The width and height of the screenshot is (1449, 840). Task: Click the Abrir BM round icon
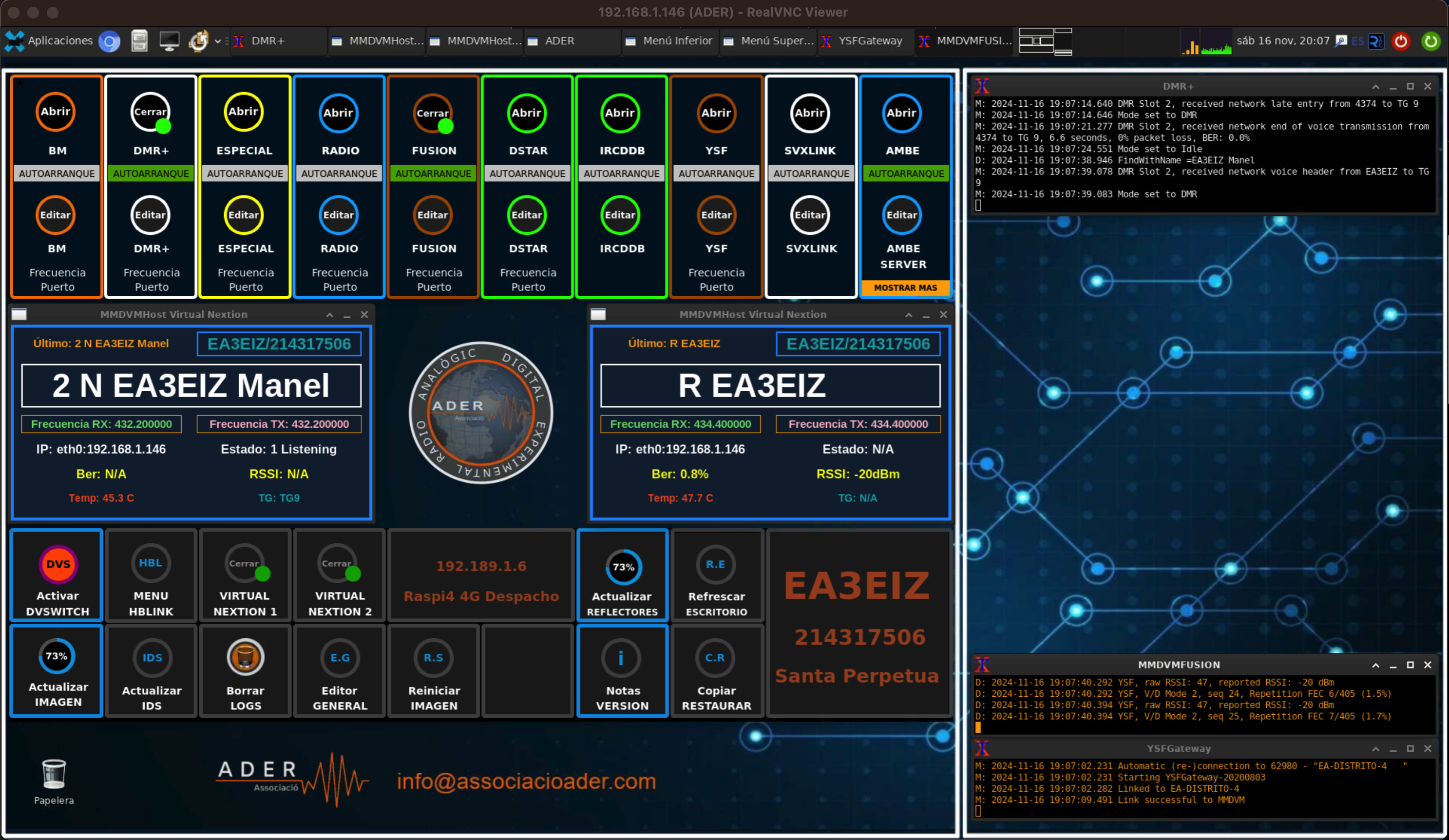[55, 112]
